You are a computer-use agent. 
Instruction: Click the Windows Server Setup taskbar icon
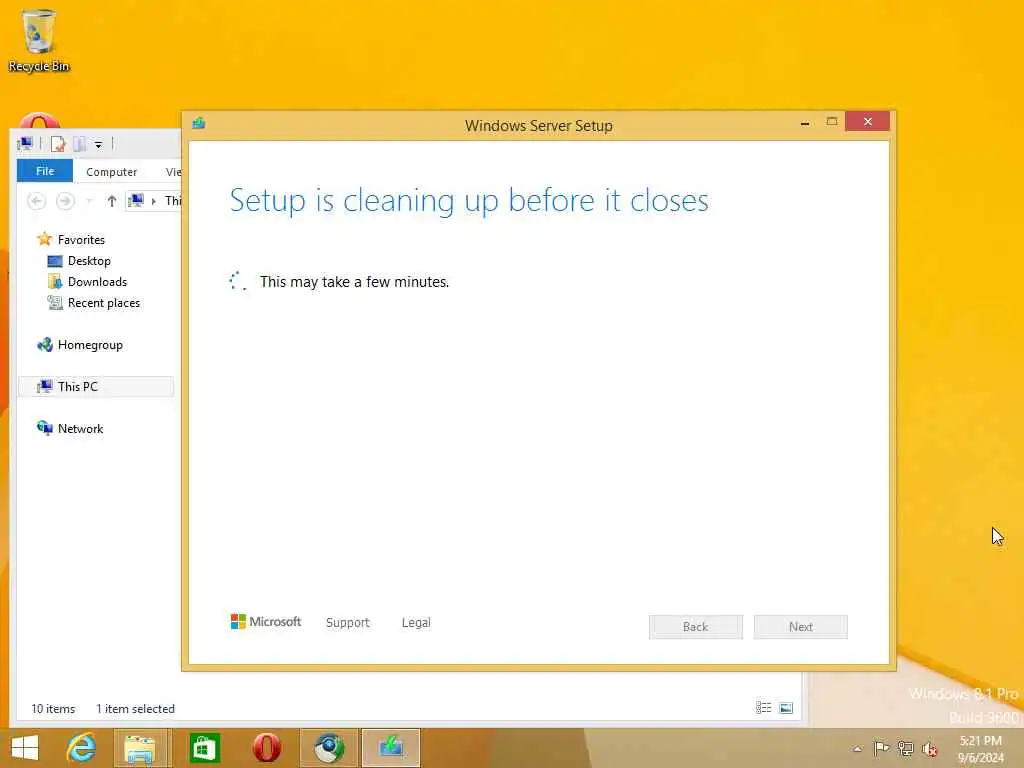(x=391, y=748)
